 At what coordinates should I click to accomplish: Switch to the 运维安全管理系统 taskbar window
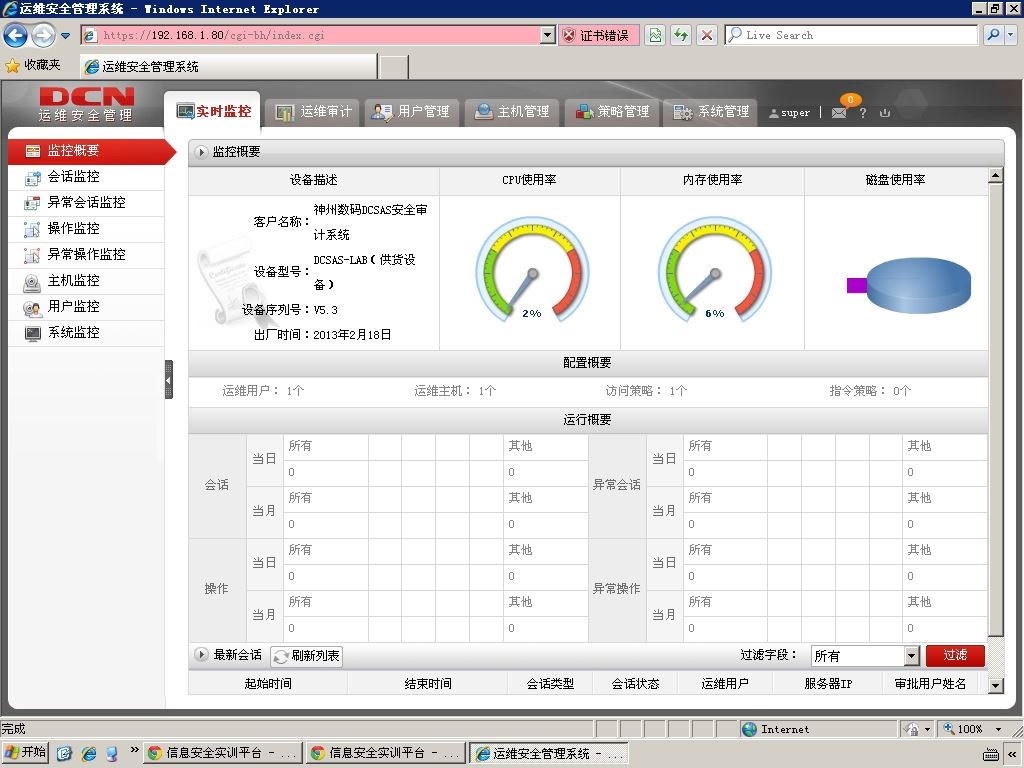coord(549,753)
